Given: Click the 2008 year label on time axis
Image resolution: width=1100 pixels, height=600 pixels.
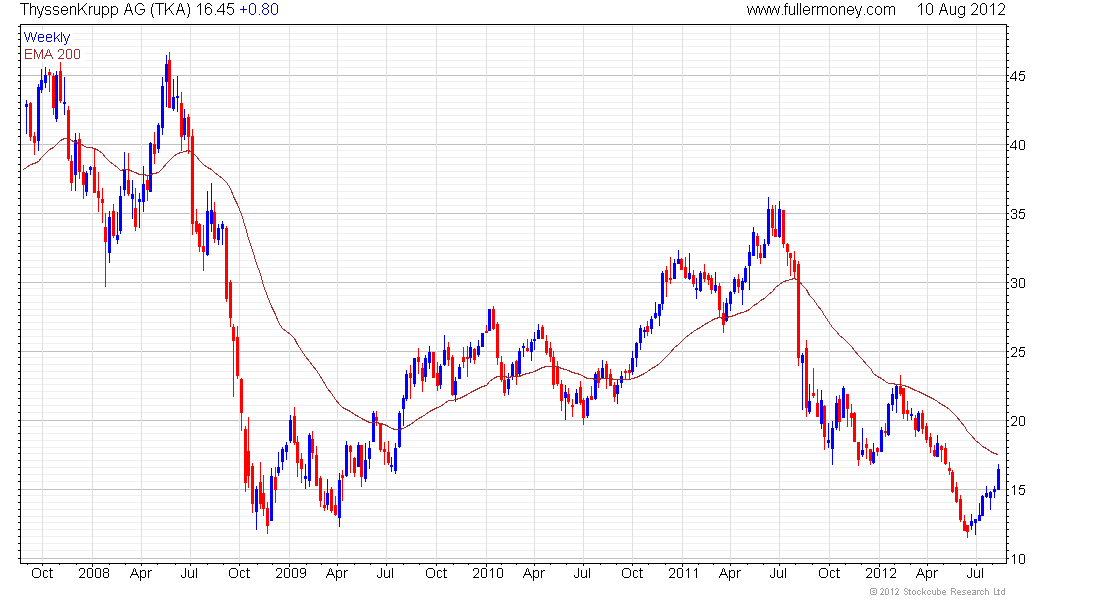Looking at the screenshot, I should point(94,573).
